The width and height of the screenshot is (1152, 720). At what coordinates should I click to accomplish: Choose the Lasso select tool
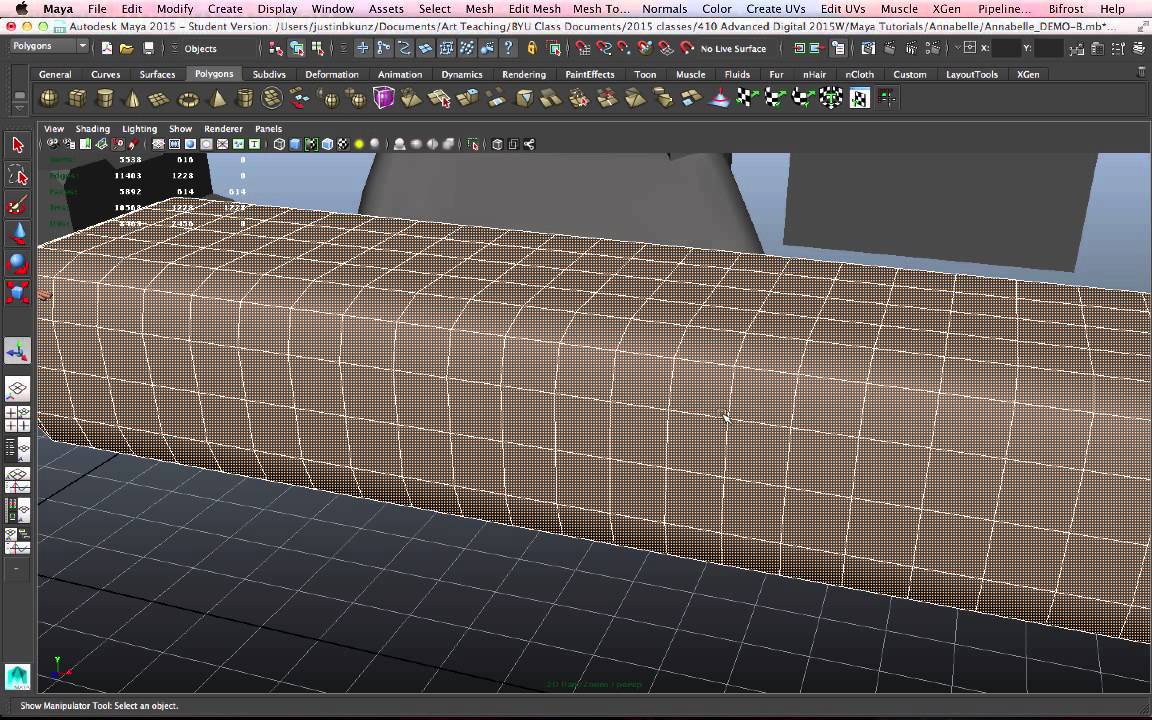pos(18,175)
